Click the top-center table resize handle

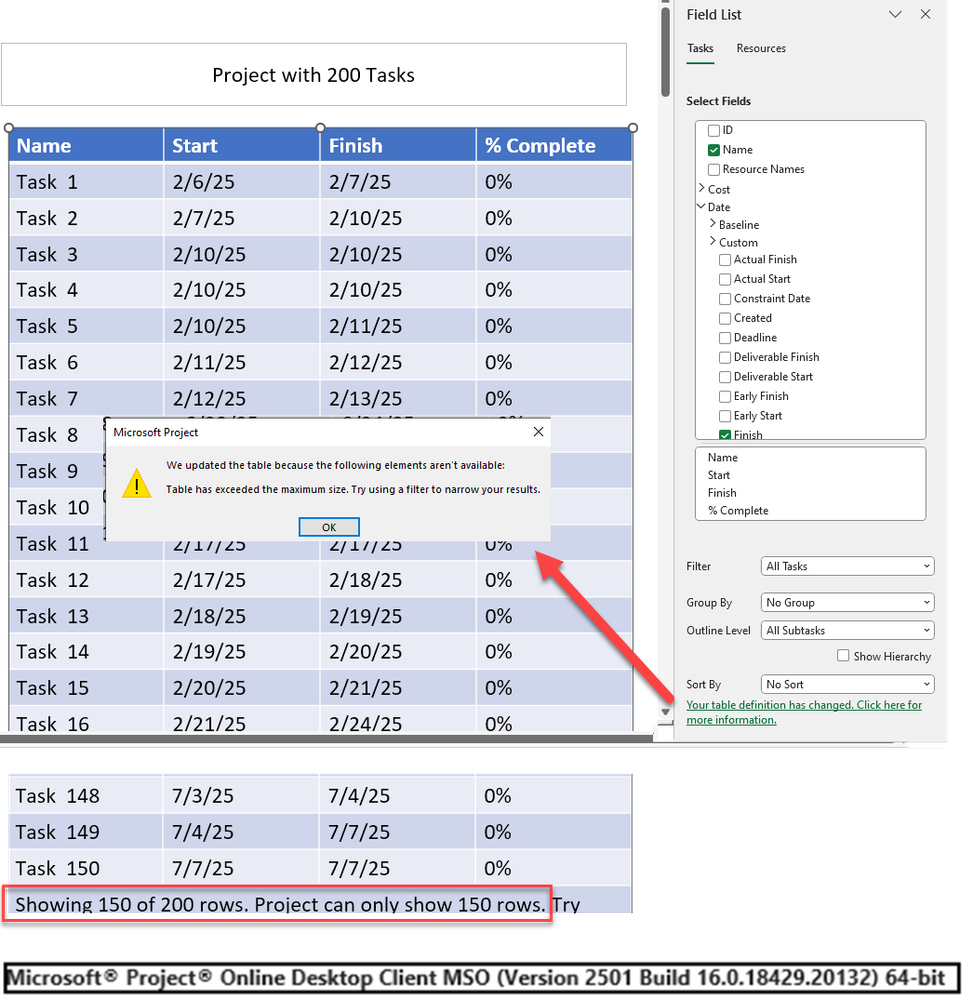click(321, 128)
